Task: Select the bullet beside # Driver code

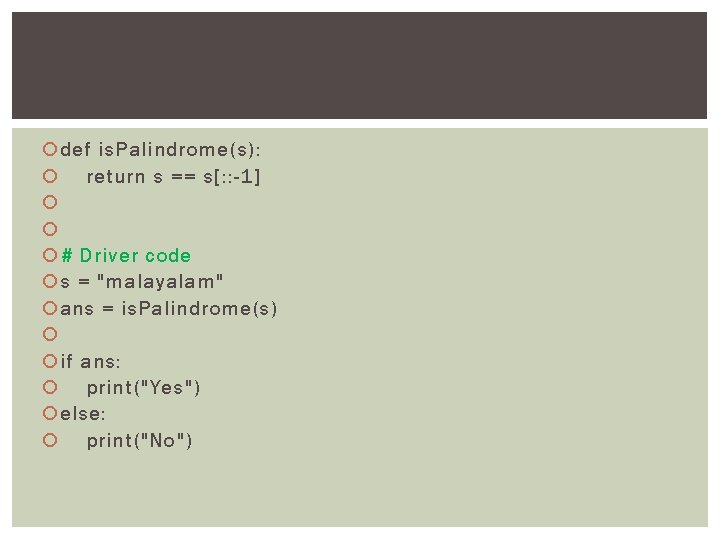Action: click(x=50, y=255)
